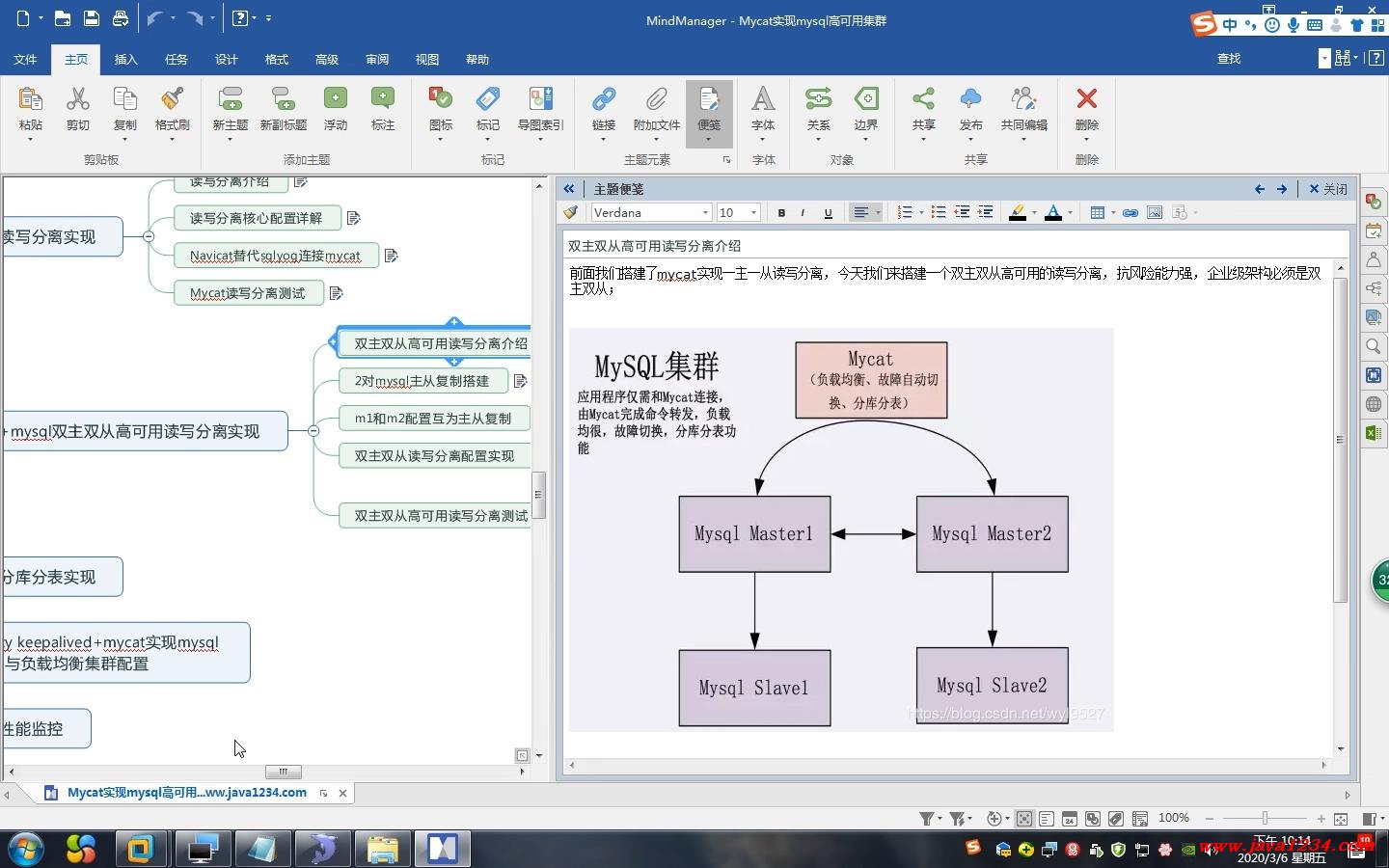Open the Windows Start button
This screenshot has height=868, width=1389.
click(x=26, y=849)
